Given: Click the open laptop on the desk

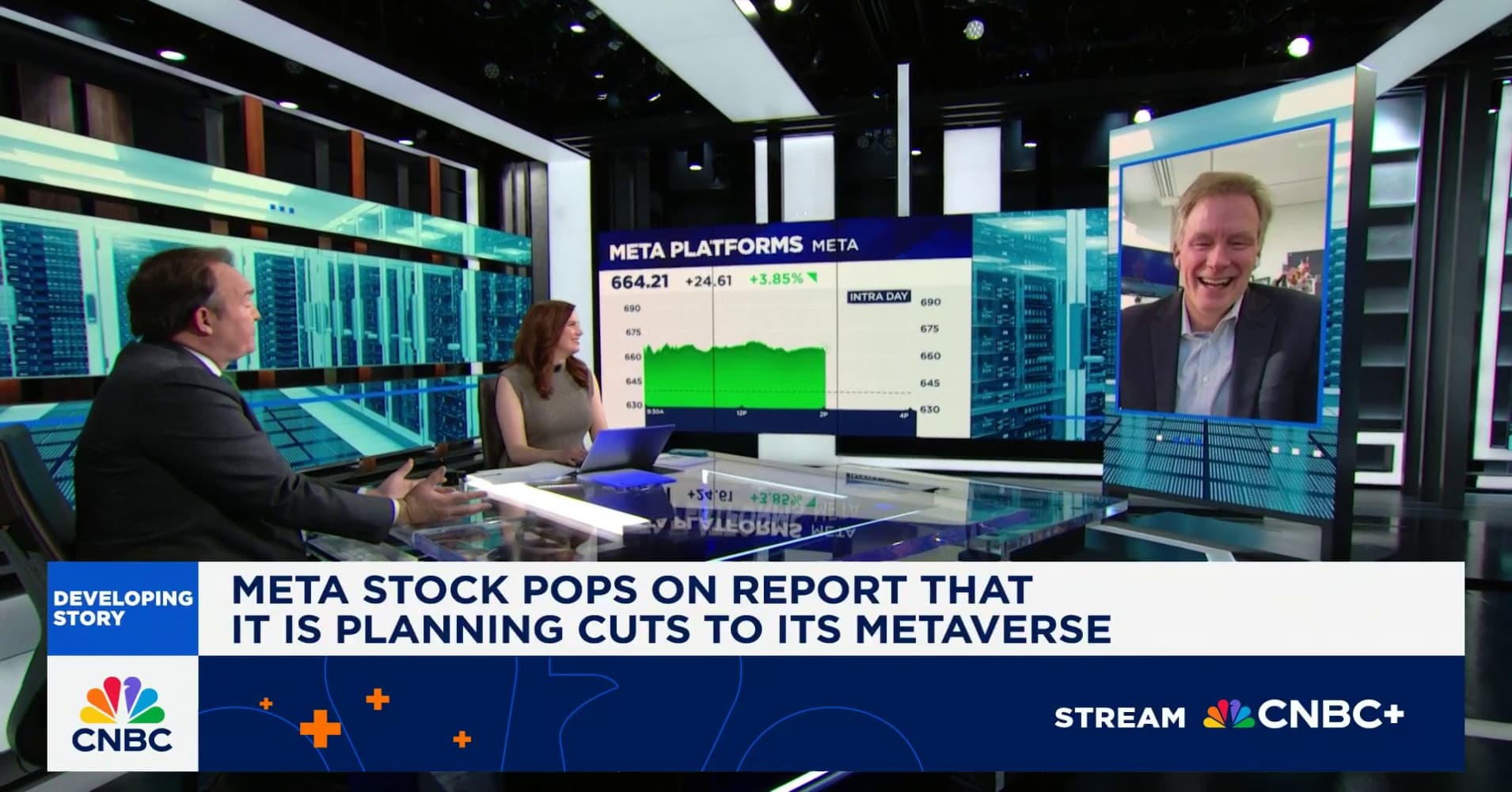Looking at the screenshot, I should pos(625,448).
